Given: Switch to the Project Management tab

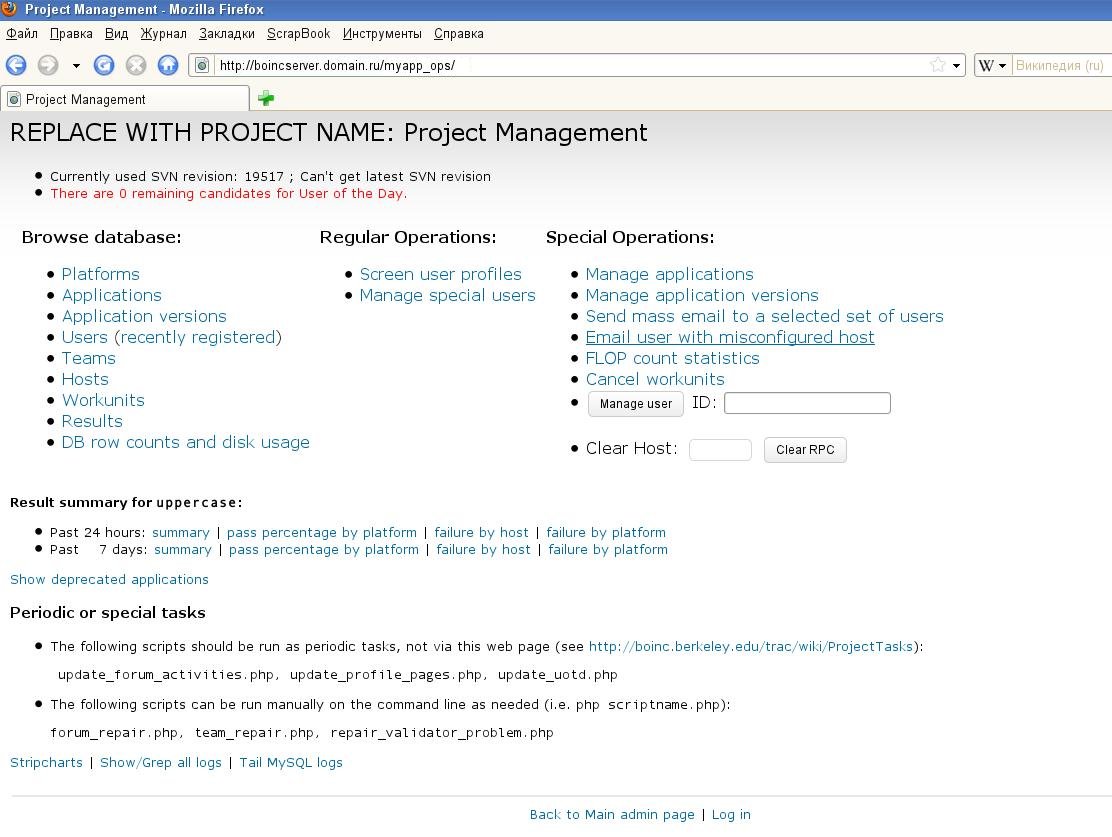Looking at the screenshot, I should (125, 99).
